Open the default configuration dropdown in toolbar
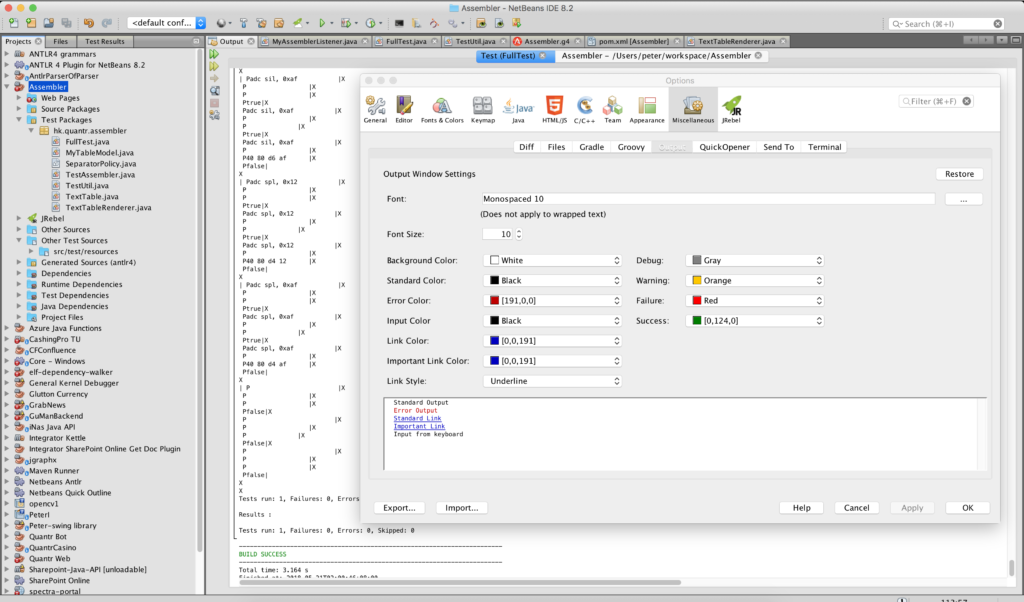Viewport: 1024px width, 602px height. pos(167,23)
